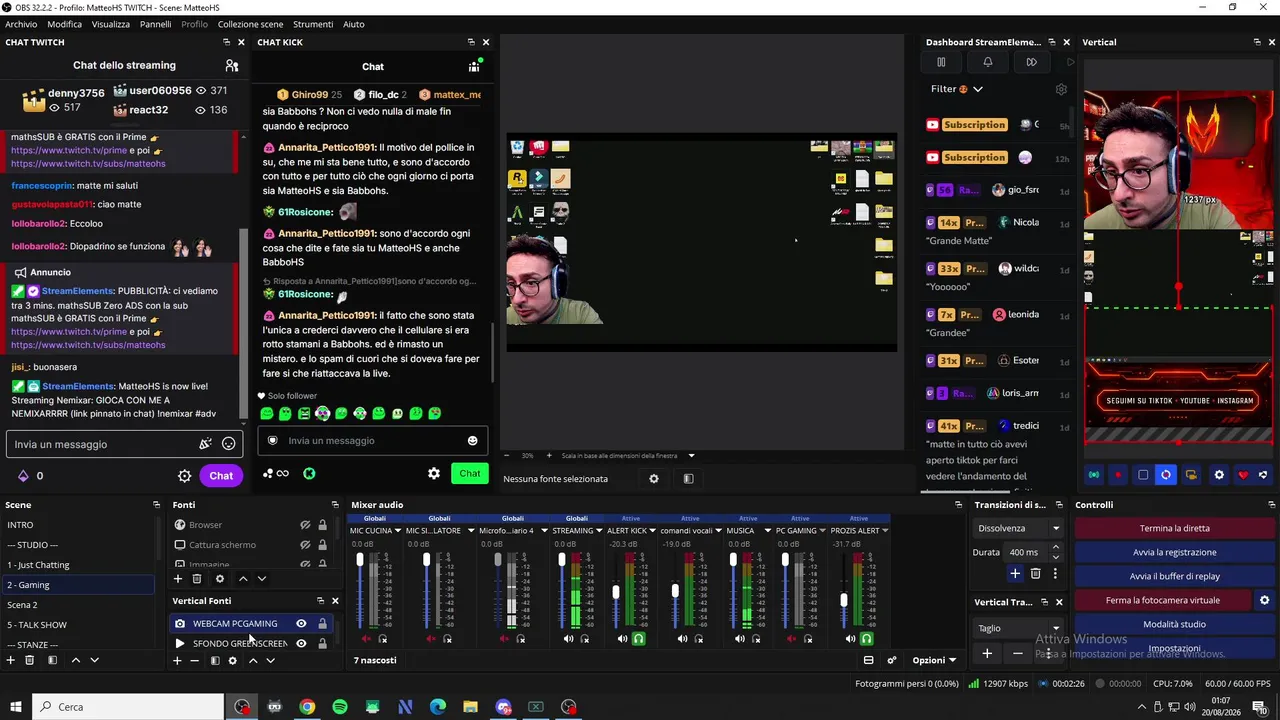Viewport: 1280px width, 720px height.
Task: Enable Modalità studio
Action: [x=1174, y=624]
